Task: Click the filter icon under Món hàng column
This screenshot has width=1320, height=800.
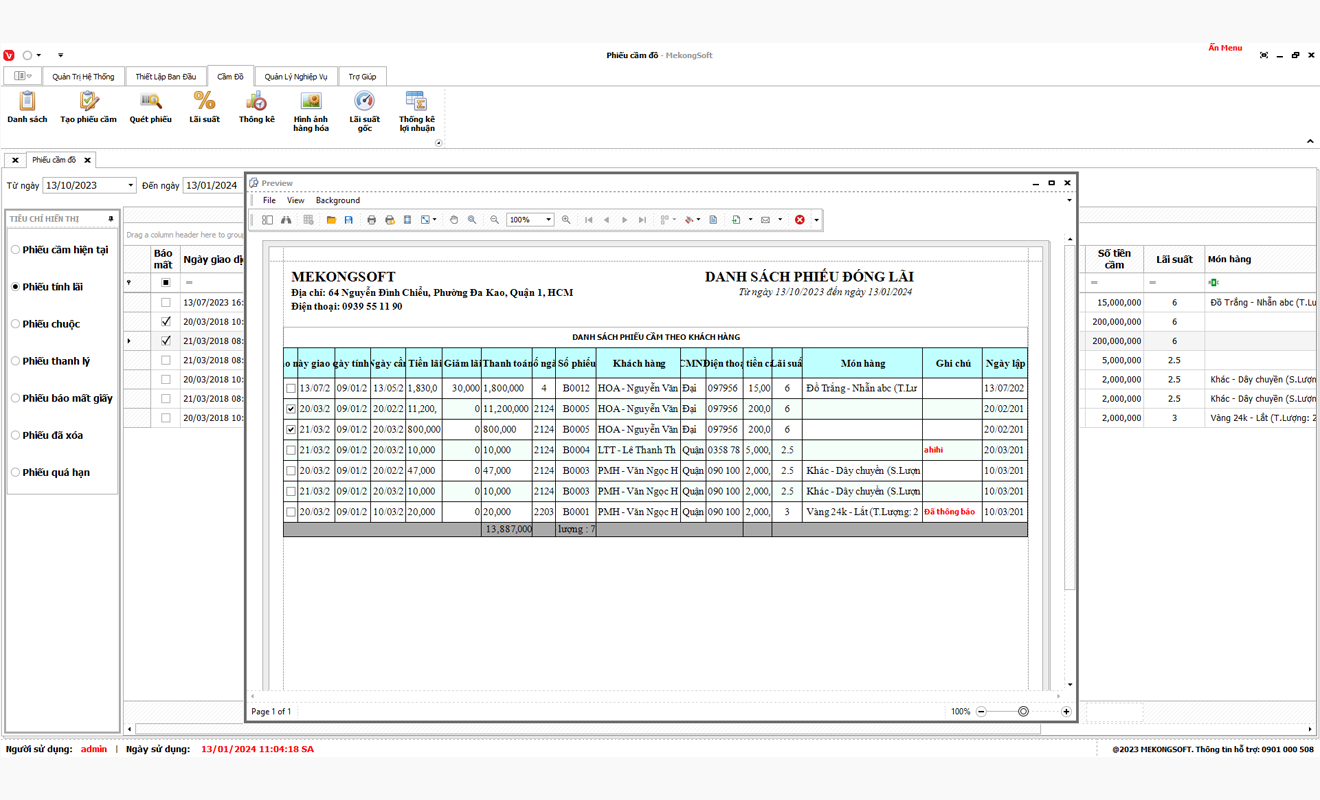Action: pos(1213,283)
